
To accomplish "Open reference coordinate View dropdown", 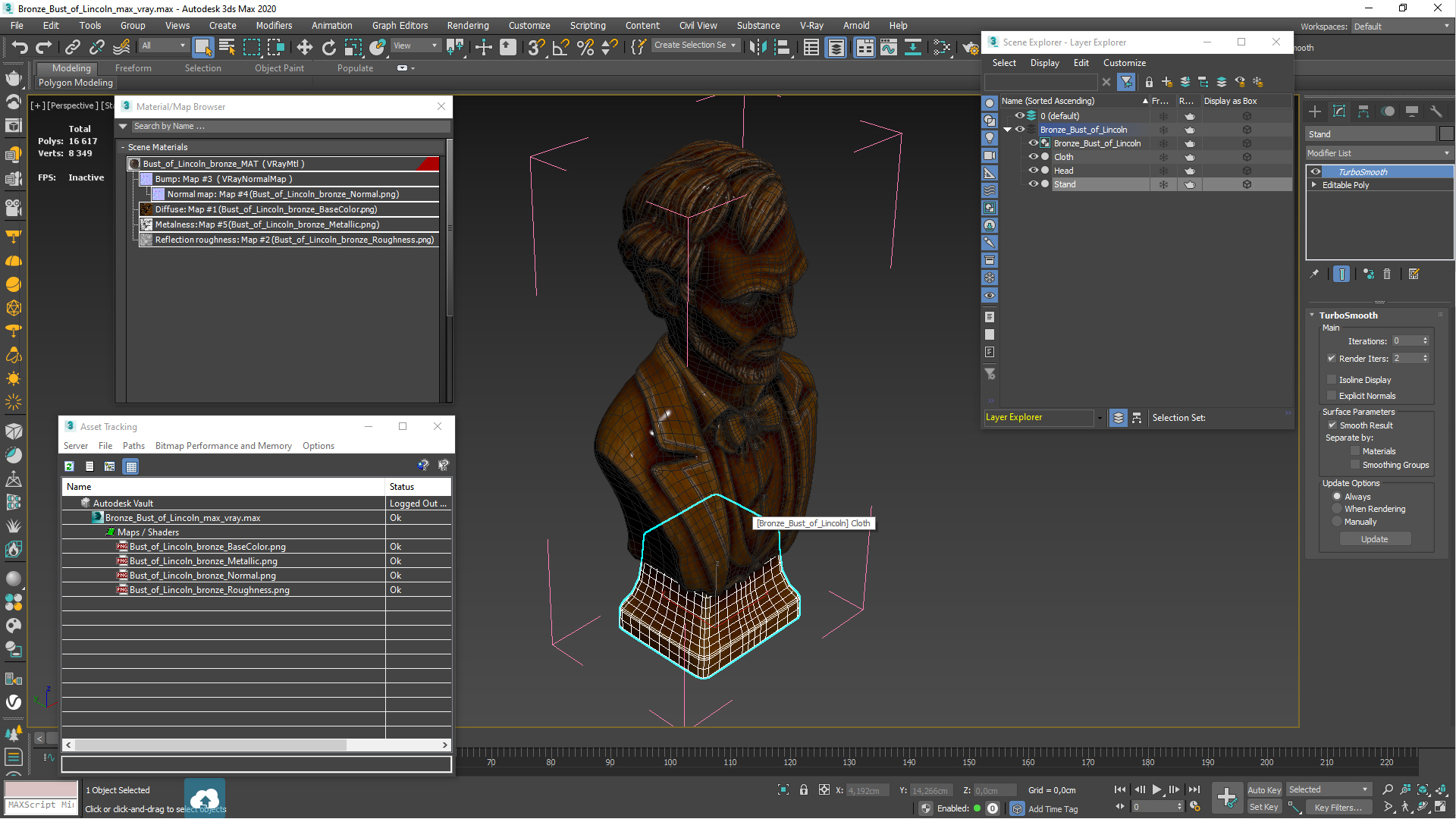I will click(x=416, y=45).
